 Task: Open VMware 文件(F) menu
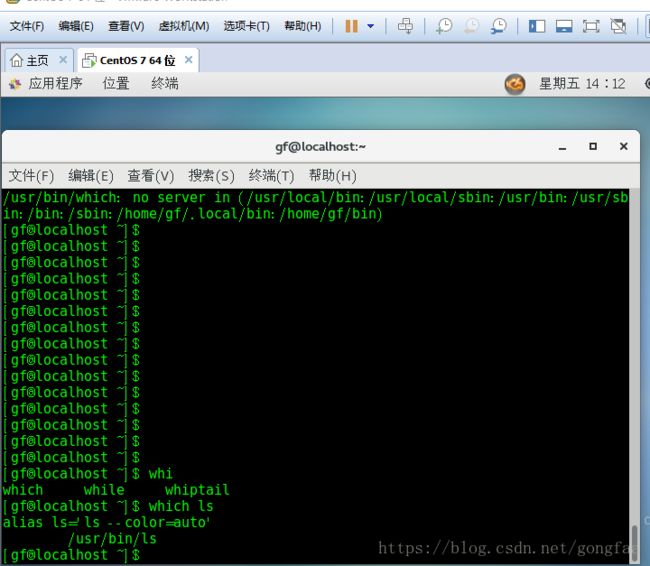27,26
